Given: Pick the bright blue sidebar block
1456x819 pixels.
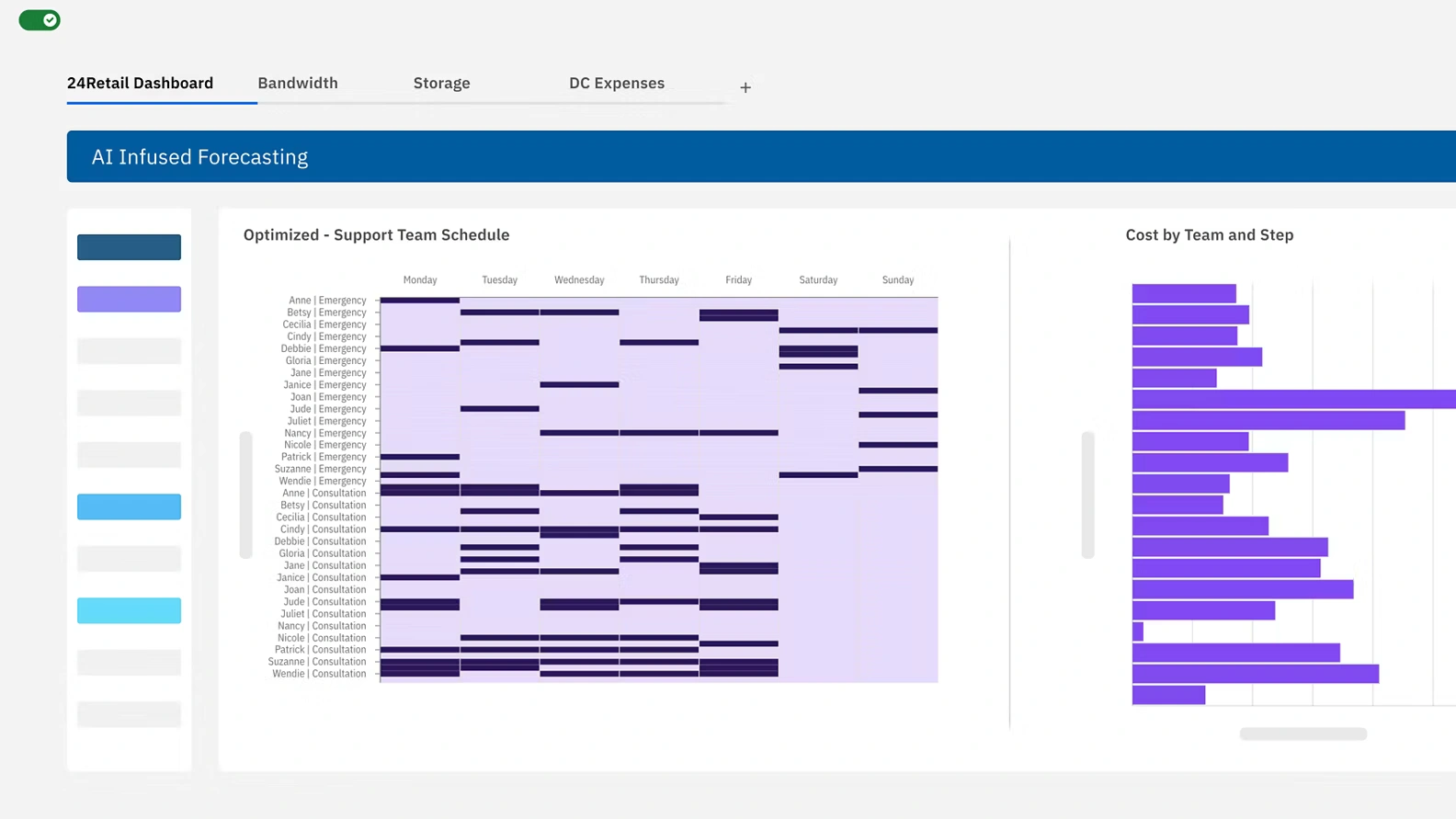Looking at the screenshot, I should (x=129, y=506).
